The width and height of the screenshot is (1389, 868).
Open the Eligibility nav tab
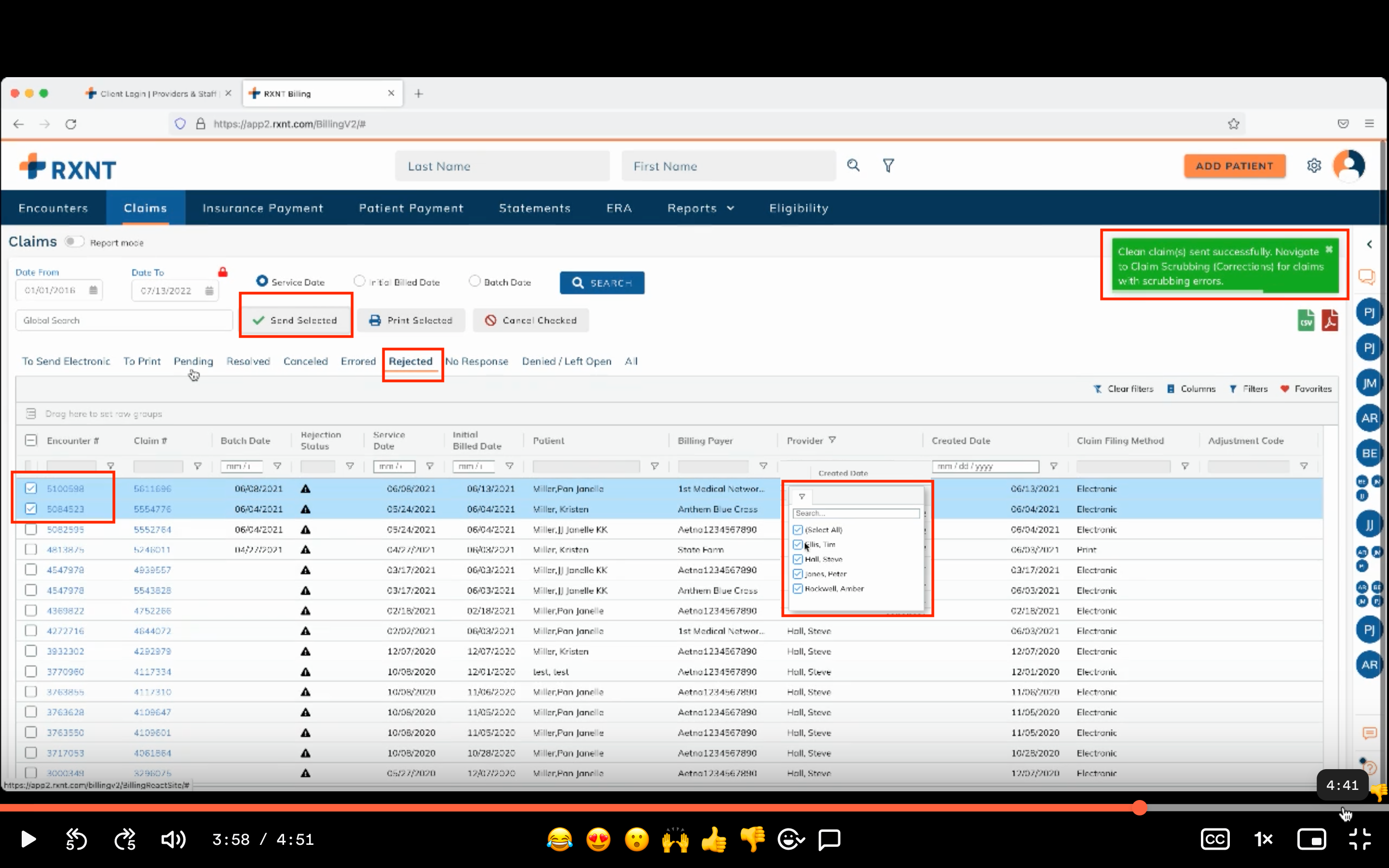click(x=799, y=208)
